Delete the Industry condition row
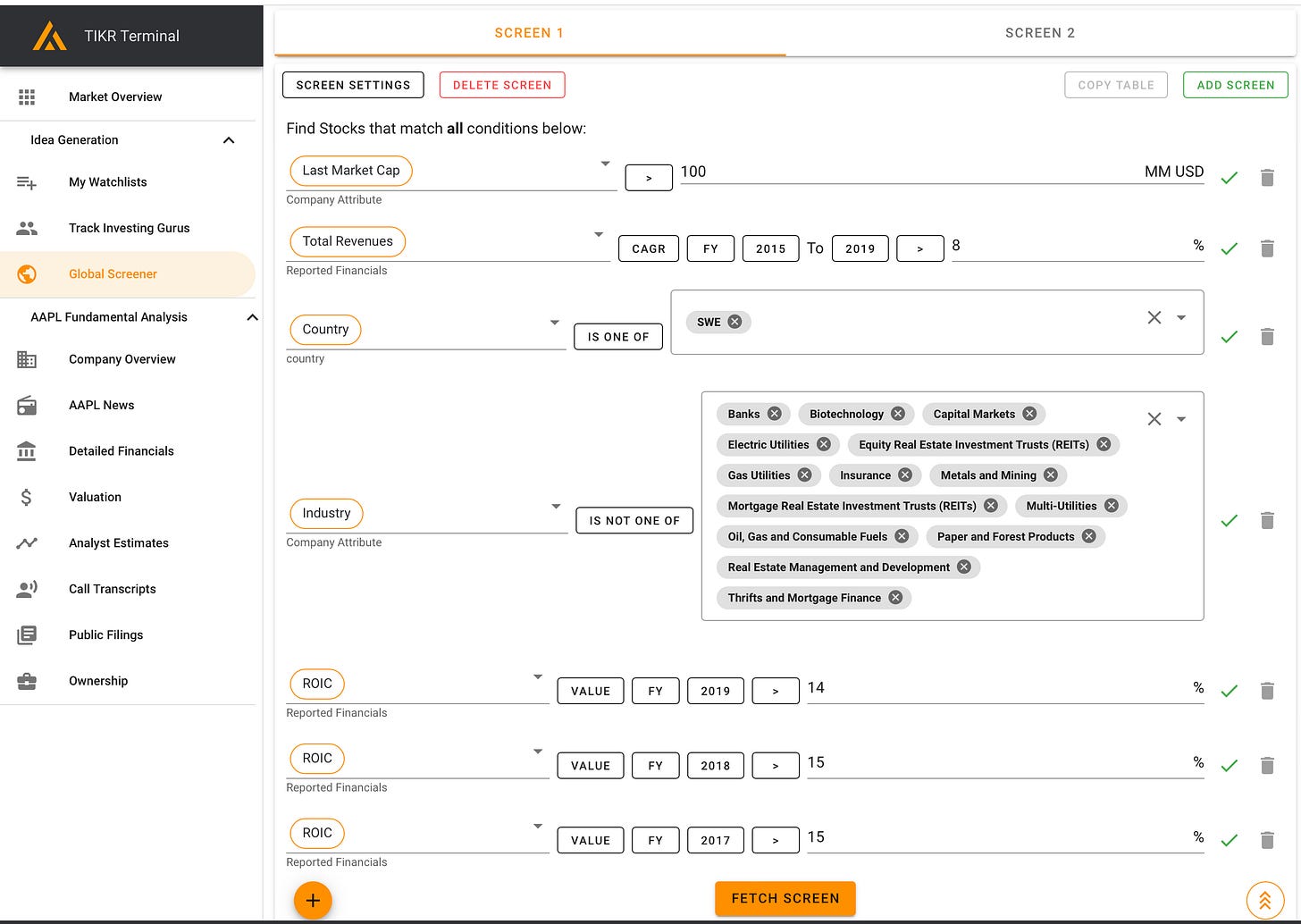1301x924 pixels. tap(1267, 520)
